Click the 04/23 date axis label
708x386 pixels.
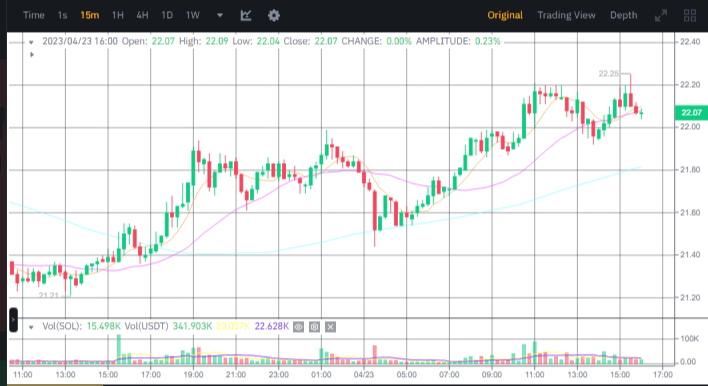click(363, 375)
